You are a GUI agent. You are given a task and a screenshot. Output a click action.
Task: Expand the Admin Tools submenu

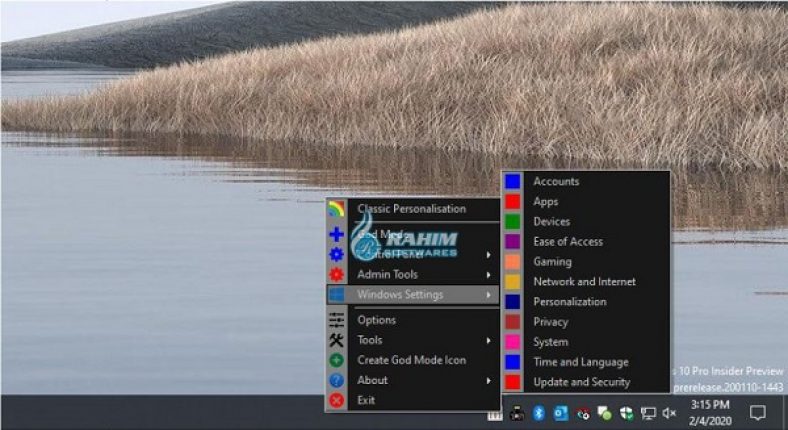pos(412,274)
